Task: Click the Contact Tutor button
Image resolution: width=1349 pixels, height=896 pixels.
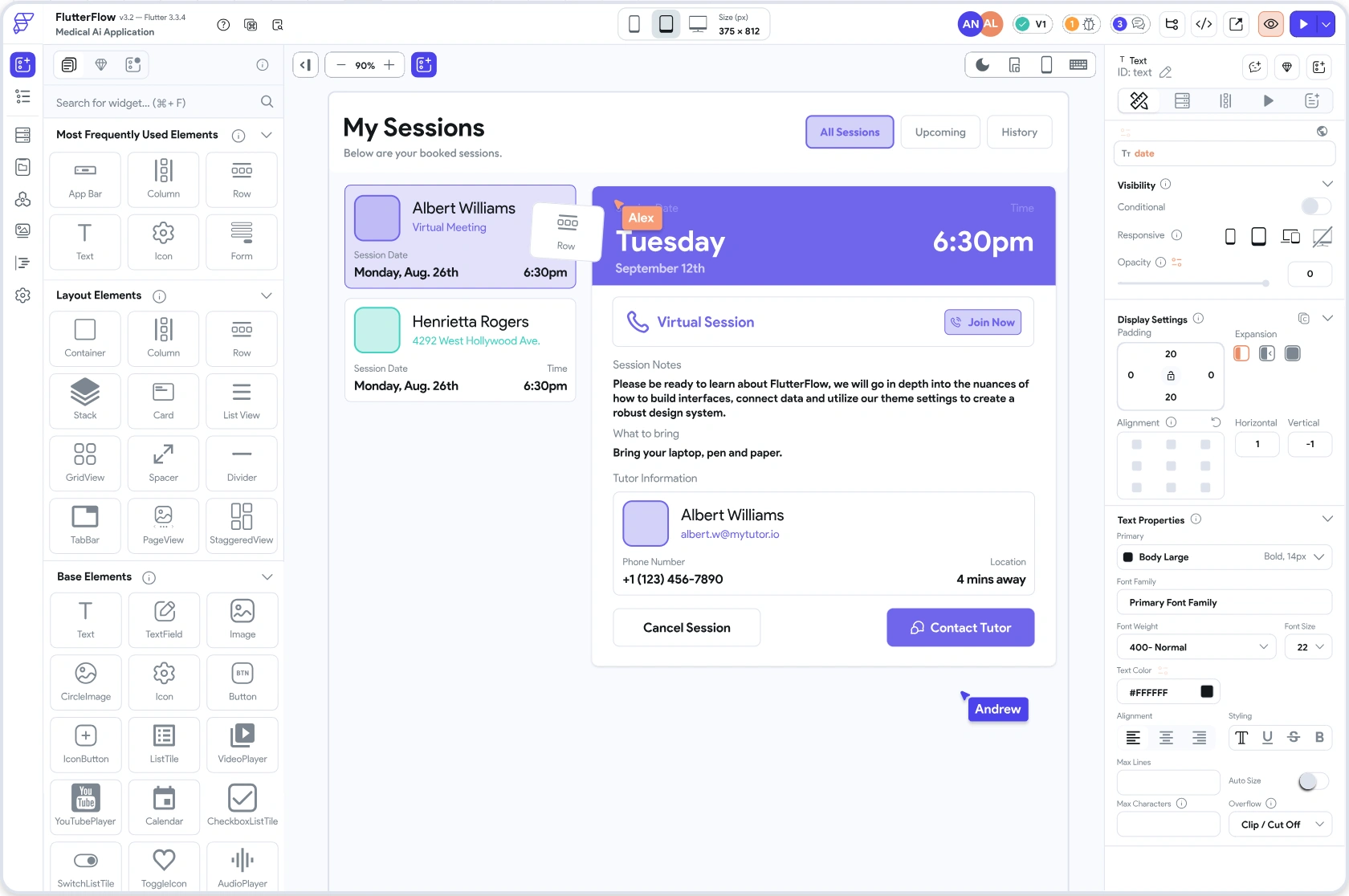Action: [x=960, y=628]
